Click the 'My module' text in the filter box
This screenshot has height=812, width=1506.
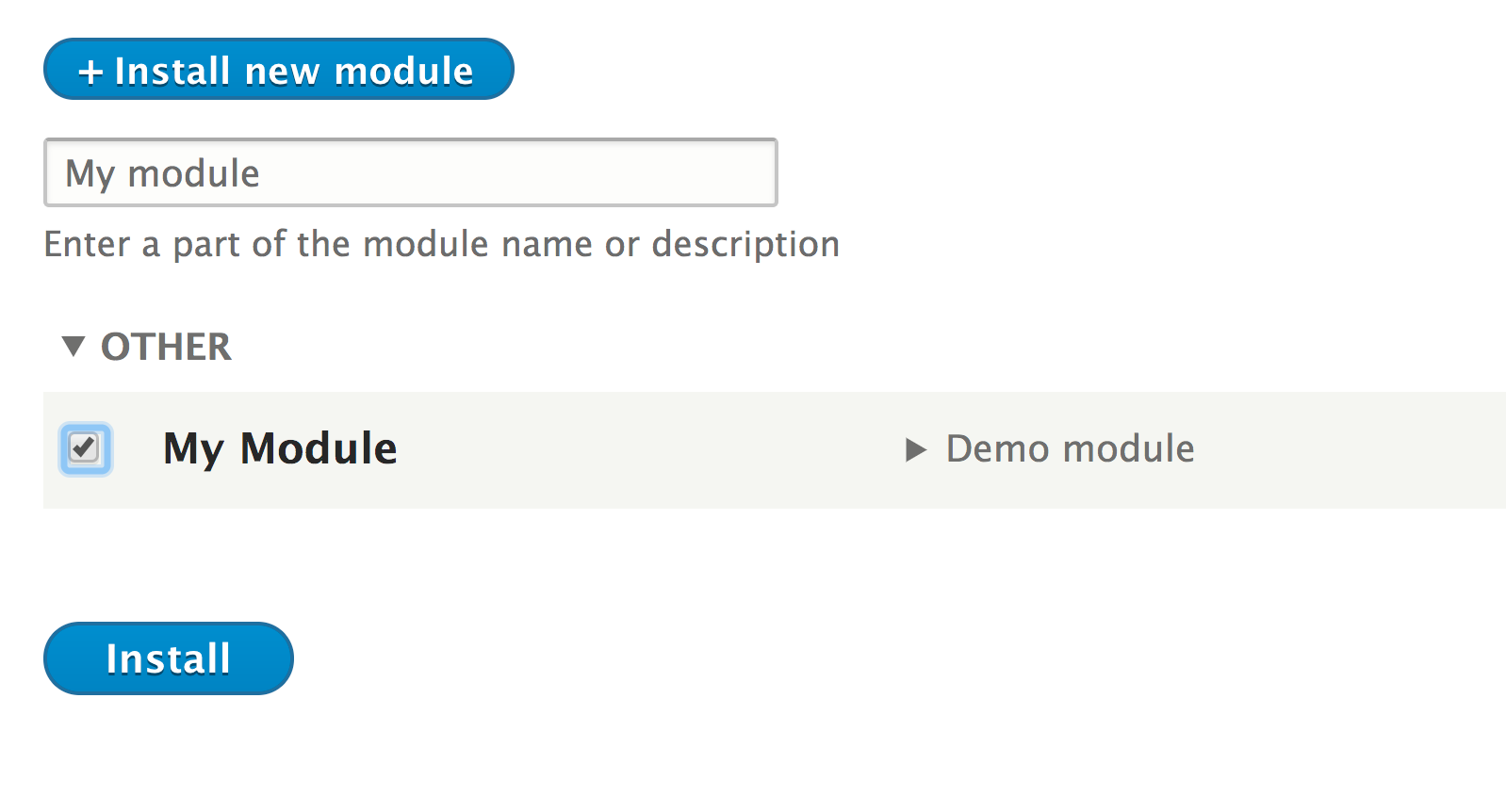(162, 173)
